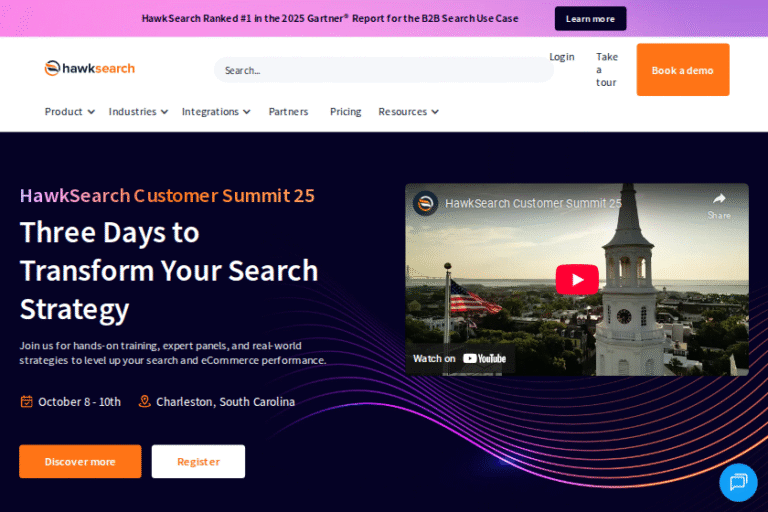Play the Customer Summit 25 video
Image resolution: width=768 pixels, height=512 pixels.
(x=577, y=279)
